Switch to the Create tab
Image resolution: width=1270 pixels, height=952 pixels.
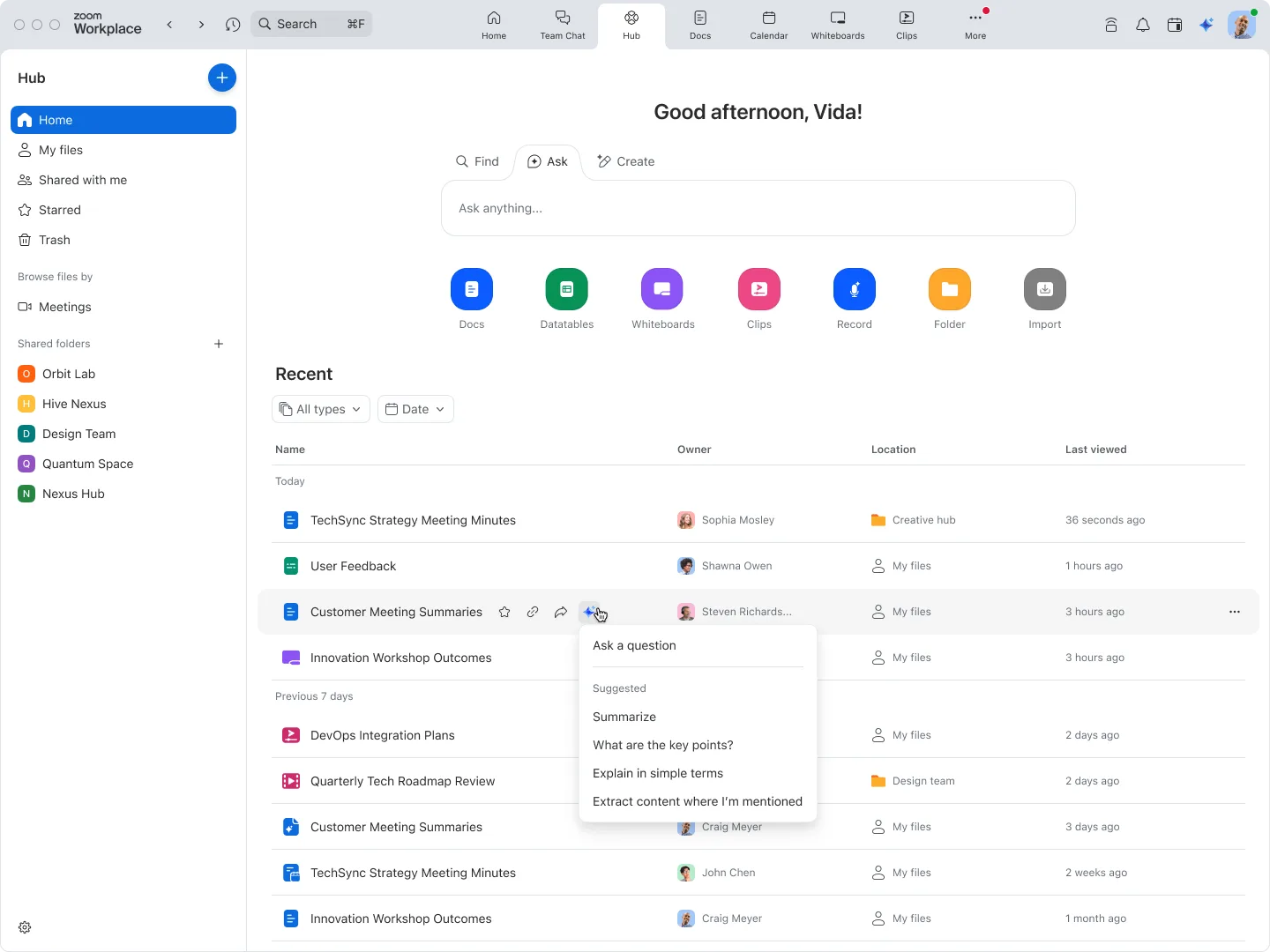click(626, 161)
